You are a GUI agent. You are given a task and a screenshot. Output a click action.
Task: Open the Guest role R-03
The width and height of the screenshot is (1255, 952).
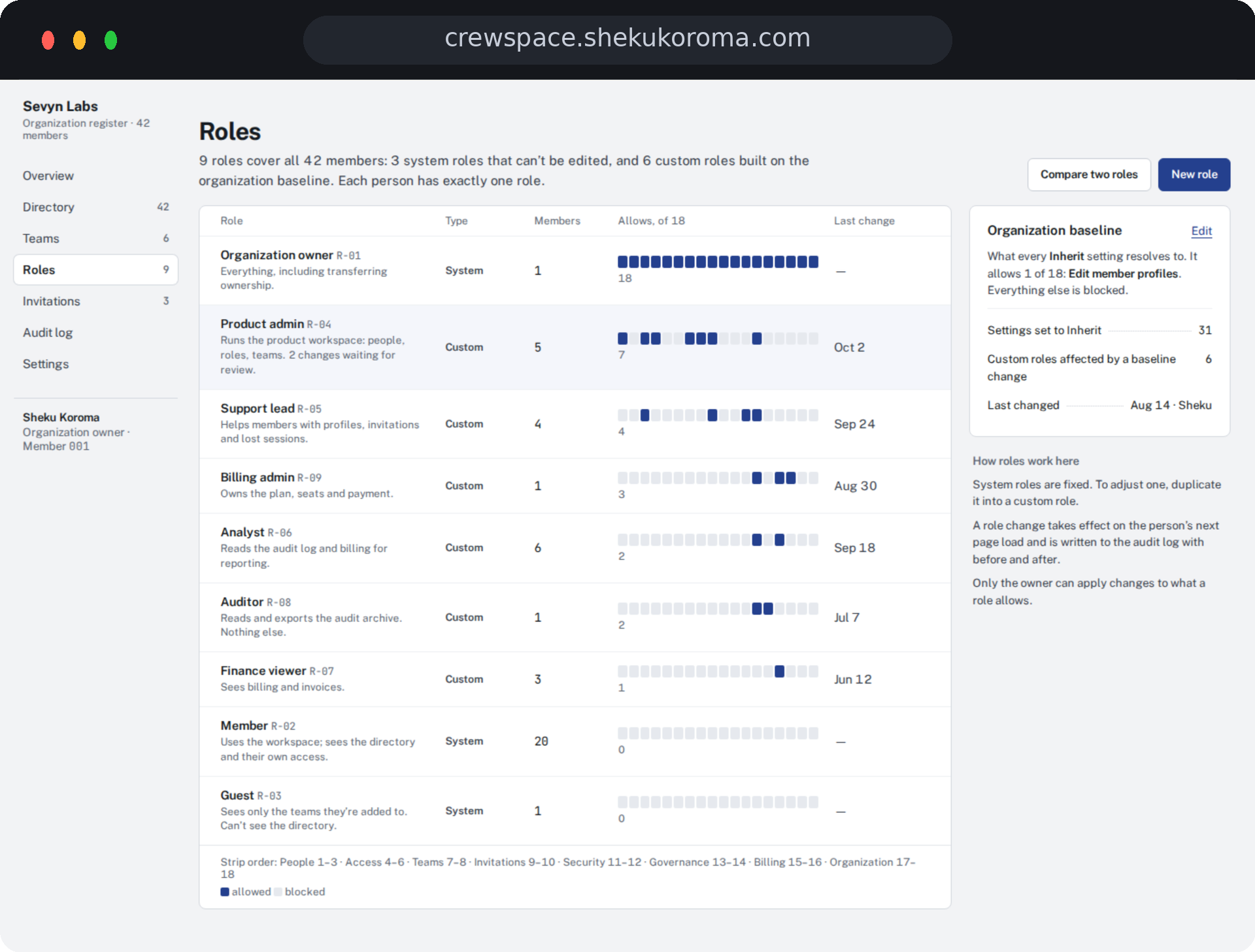[x=575, y=811]
